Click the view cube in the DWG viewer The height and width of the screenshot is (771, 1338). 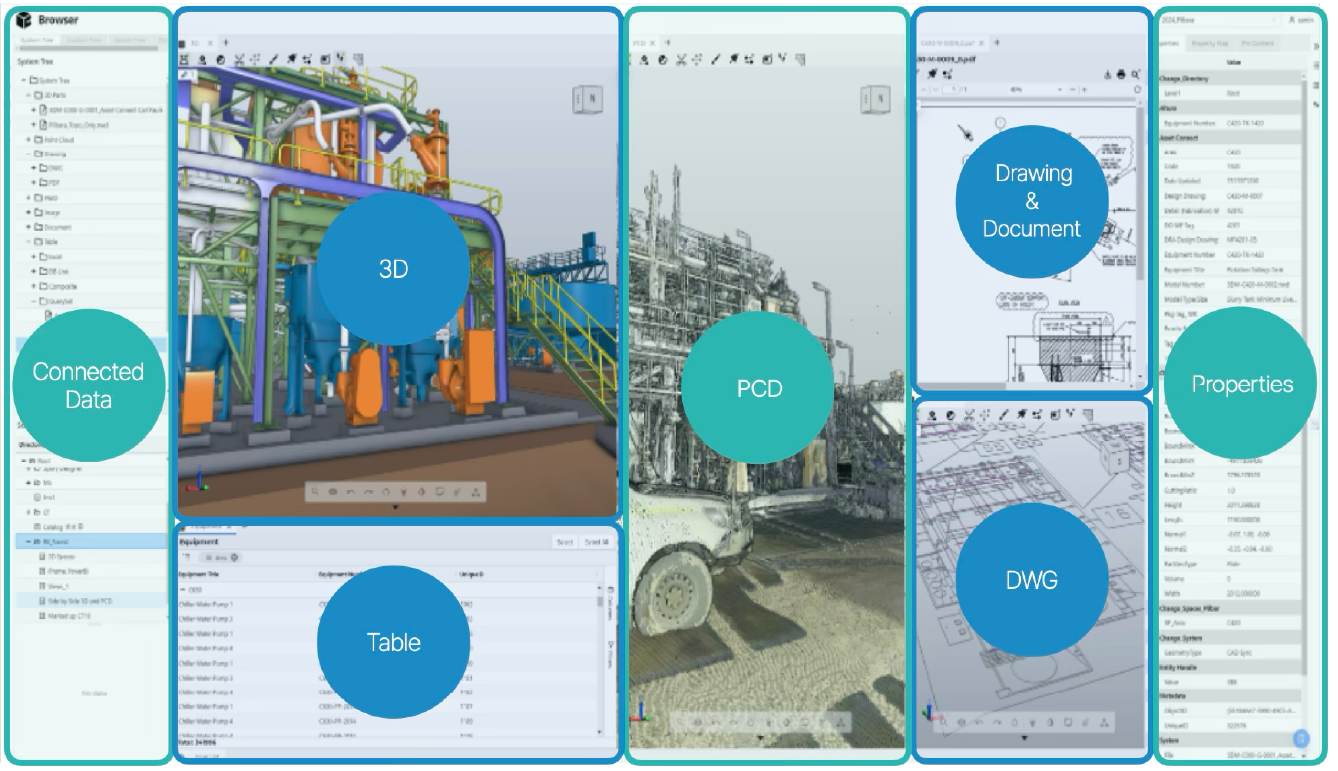coord(1114,458)
